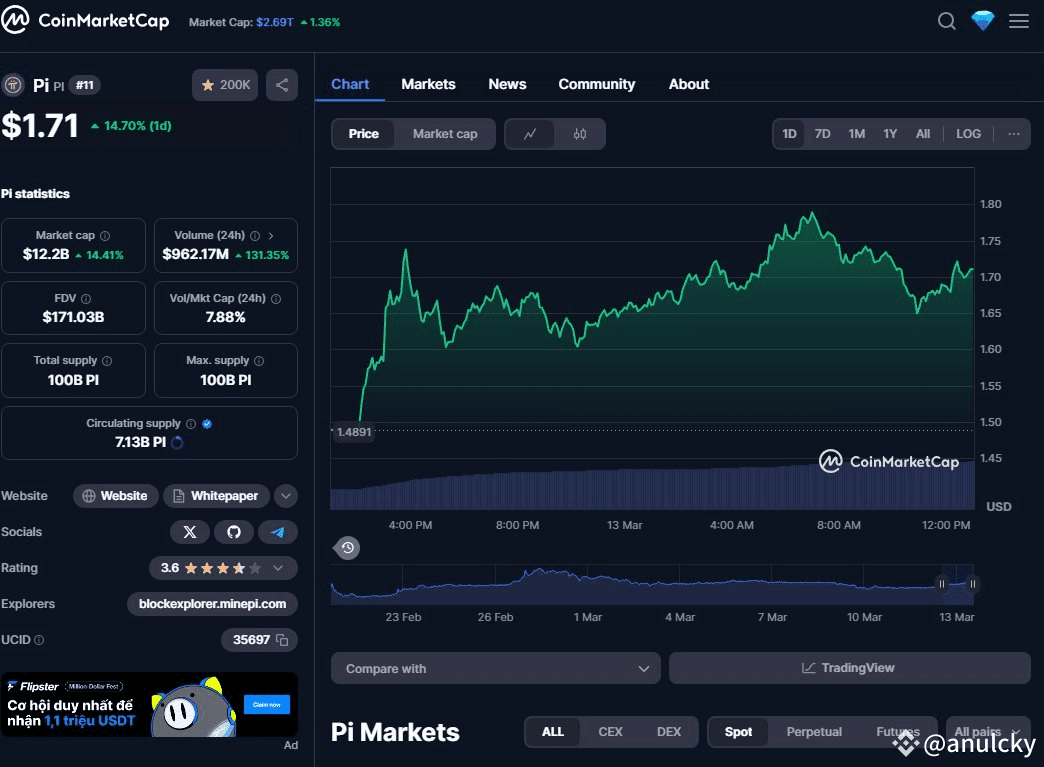Select Perpetual market type
This screenshot has width=1044, height=767.
point(814,732)
